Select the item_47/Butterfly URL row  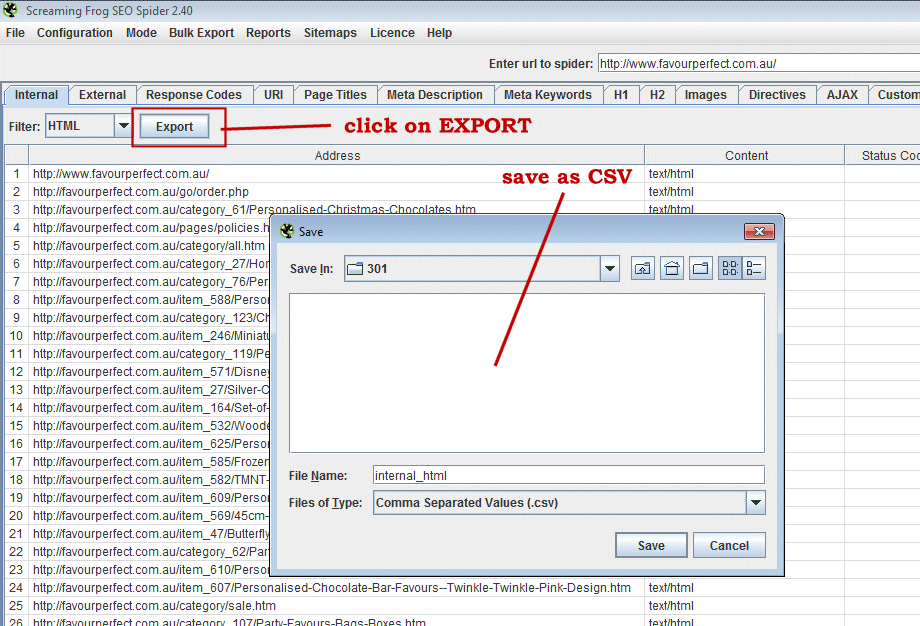click(x=151, y=534)
